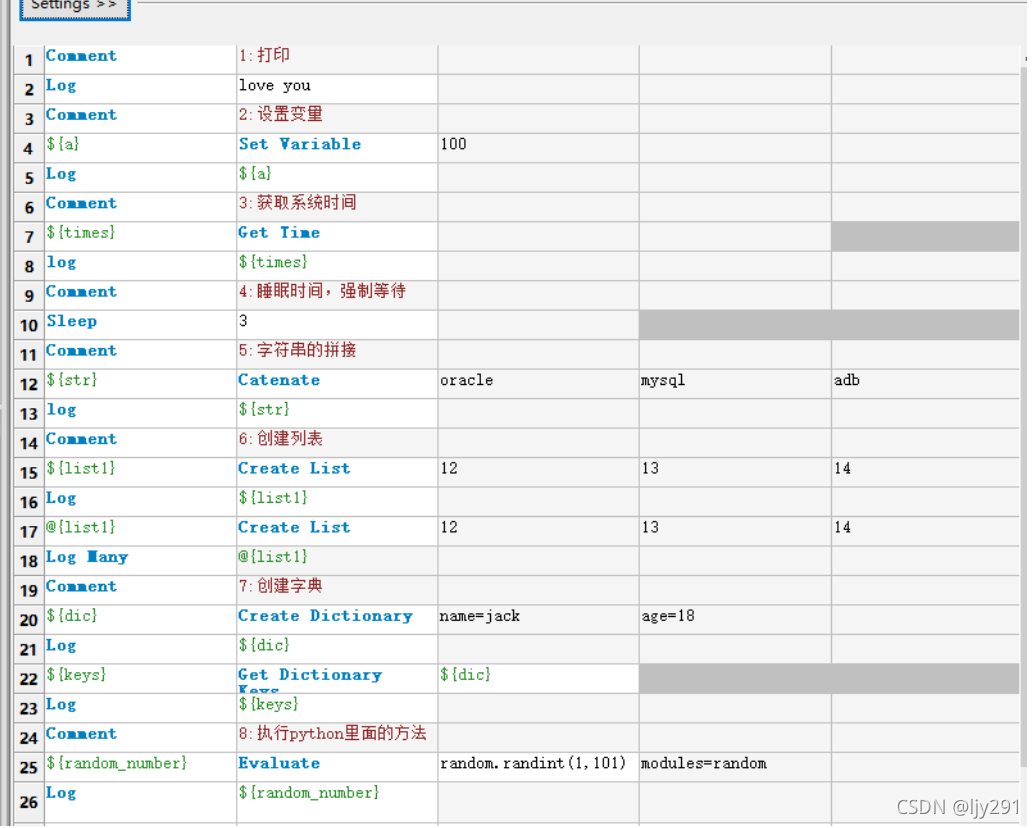This screenshot has width=1033, height=828.
Task: Select the @{list1} argument in row 18
Action: pos(337,561)
